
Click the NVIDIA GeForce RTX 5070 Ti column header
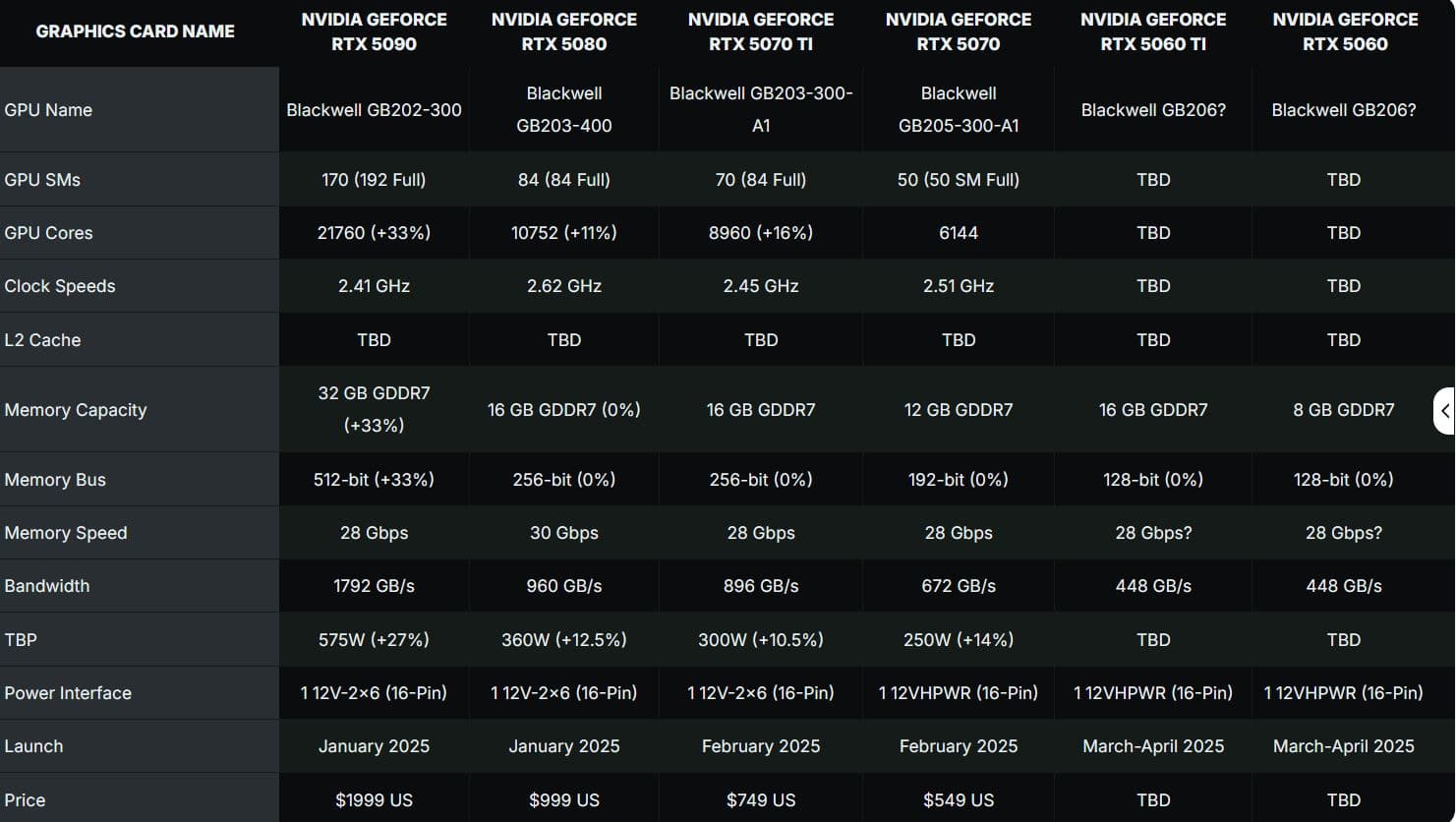761,31
